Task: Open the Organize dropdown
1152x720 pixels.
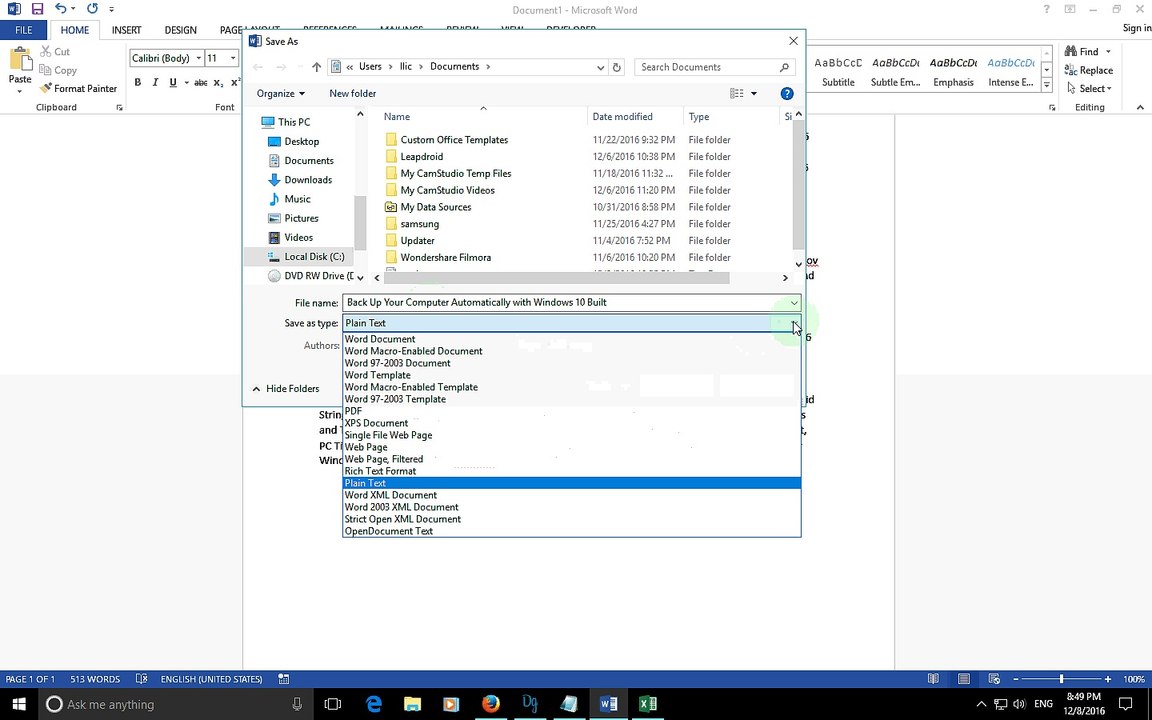Action: (280, 93)
